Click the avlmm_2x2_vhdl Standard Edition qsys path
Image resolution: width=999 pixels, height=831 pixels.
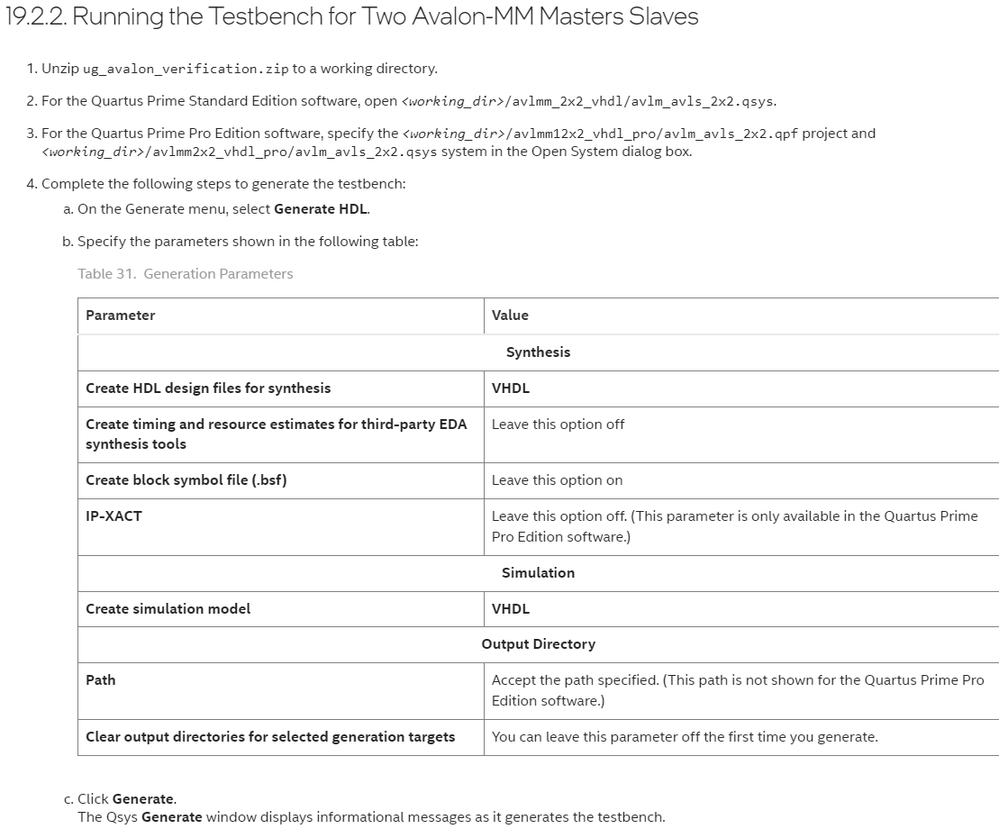click(x=589, y=101)
